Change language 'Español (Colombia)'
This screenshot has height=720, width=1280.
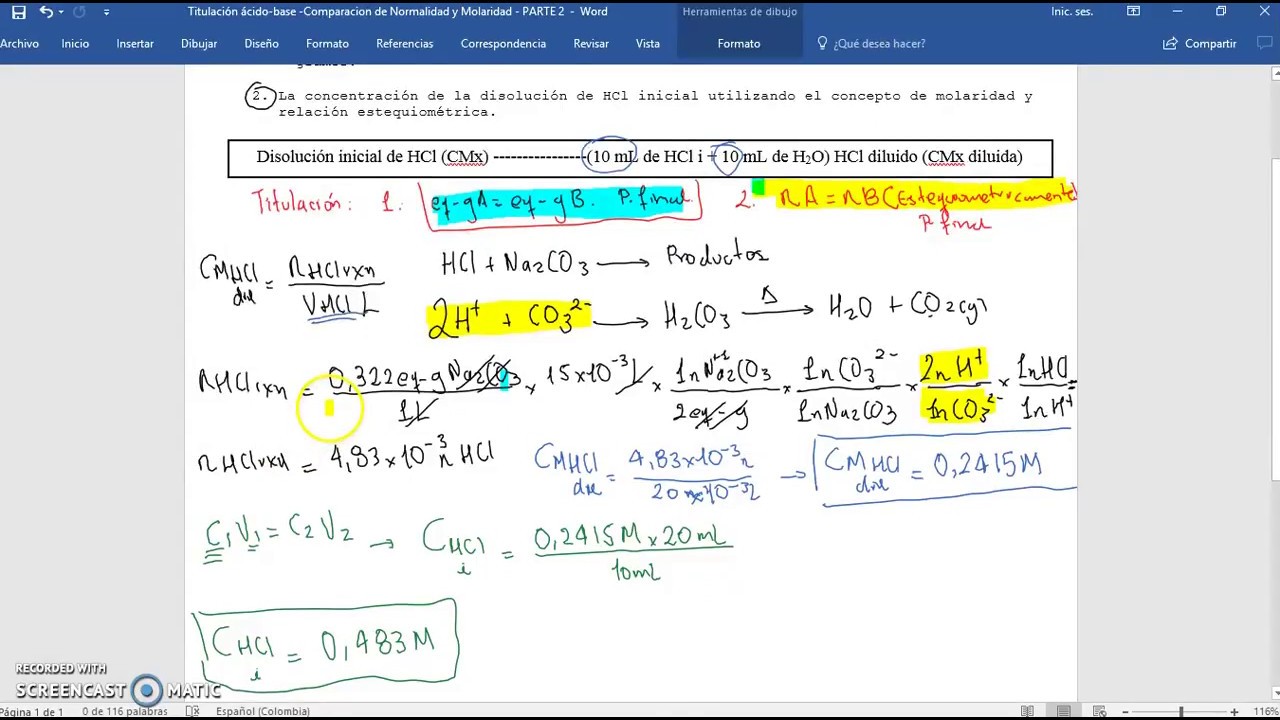coord(263,712)
